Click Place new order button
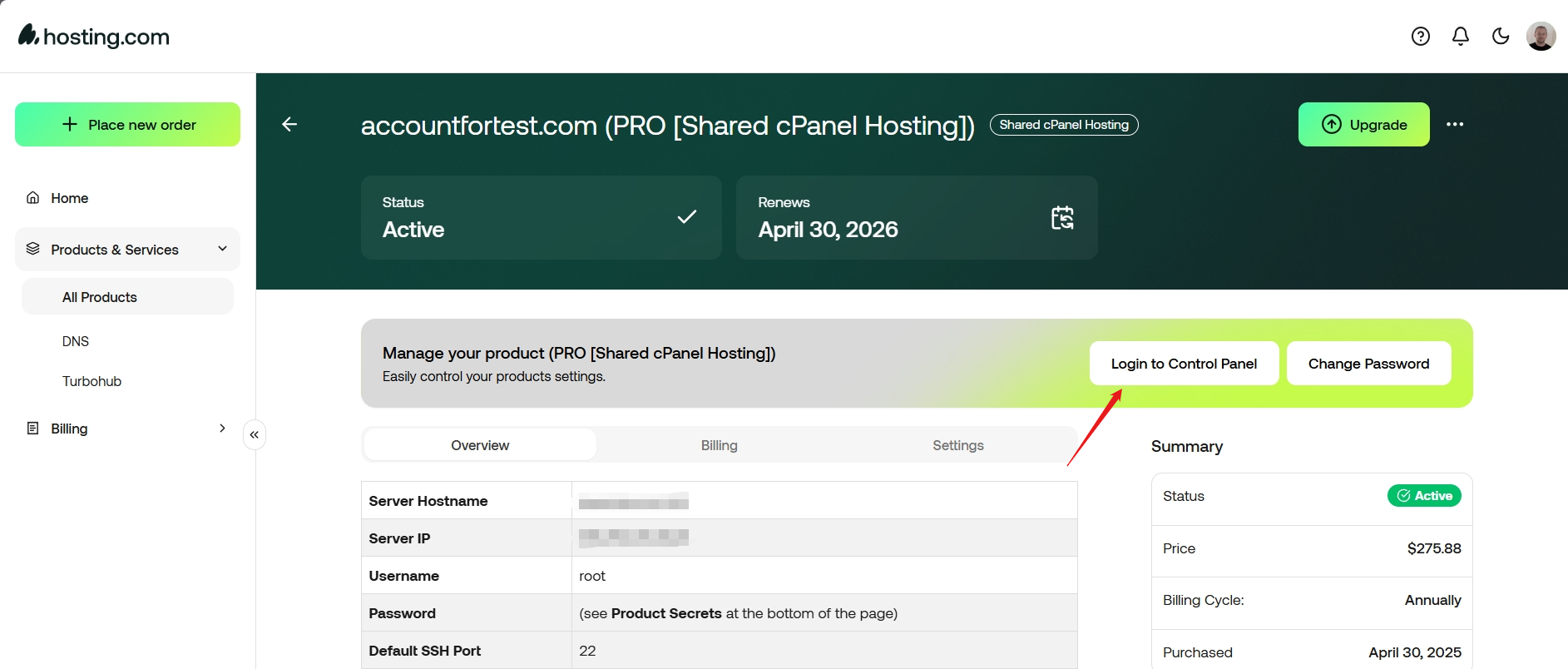This screenshot has height=669, width=1568. coord(127,124)
